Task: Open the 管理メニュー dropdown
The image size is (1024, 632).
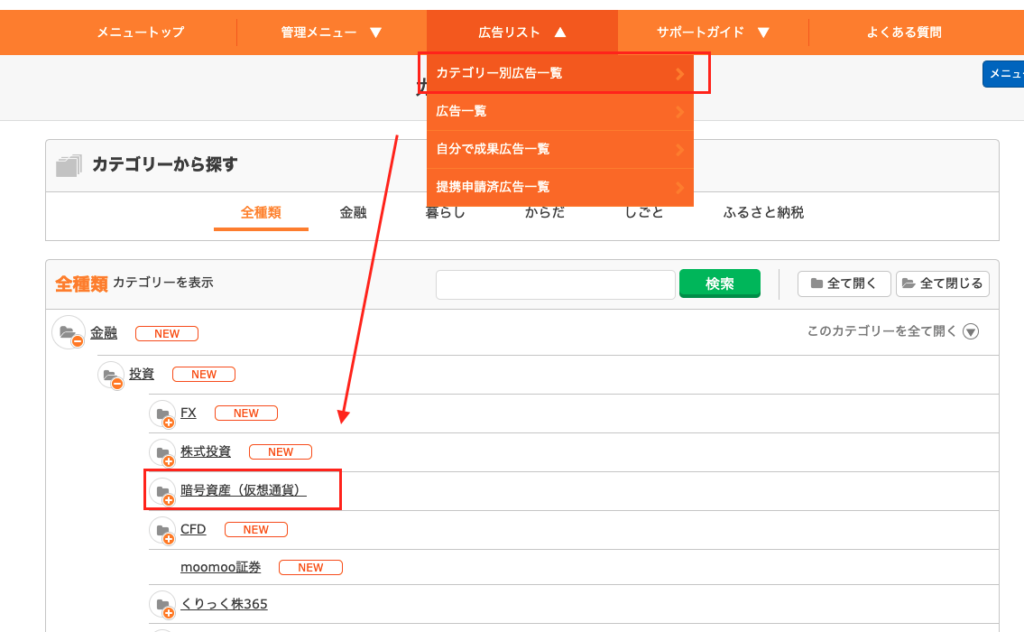Action: 331,32
